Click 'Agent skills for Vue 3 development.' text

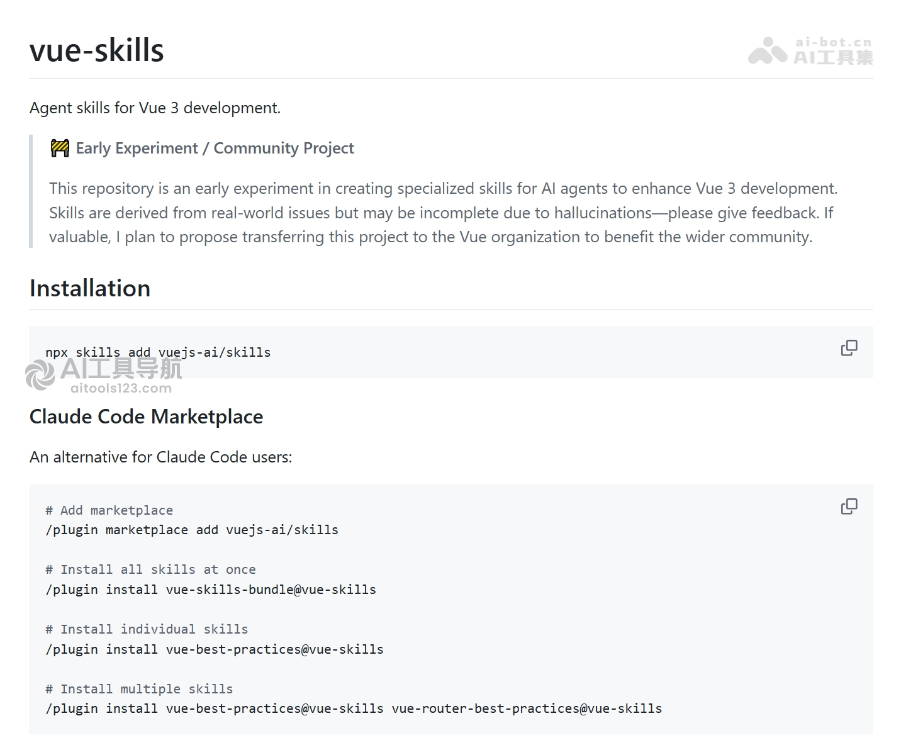(x=155, y=108)
